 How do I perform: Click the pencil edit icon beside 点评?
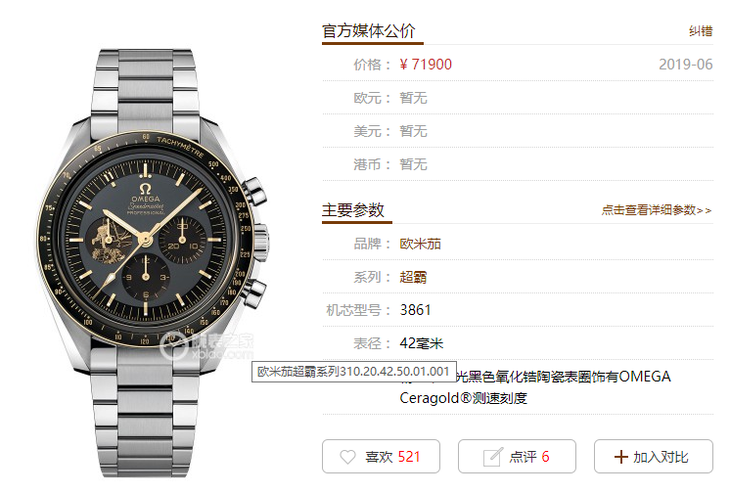tap(493, 457)
